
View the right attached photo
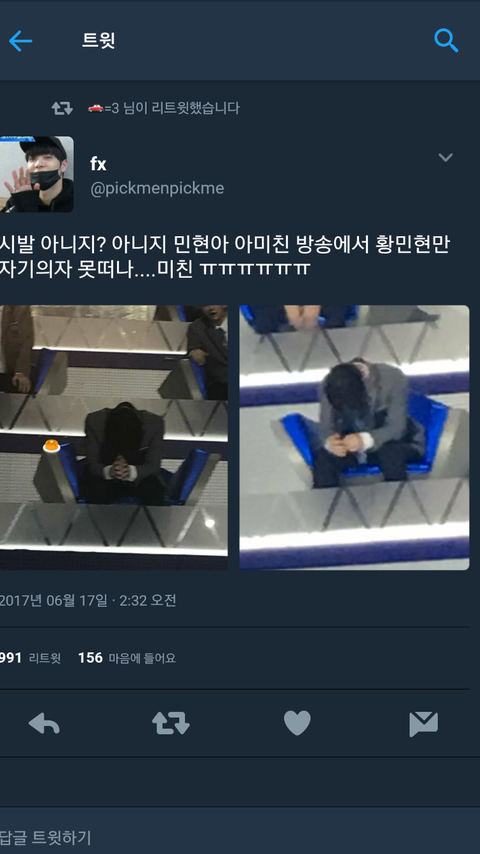coord(354,437)
